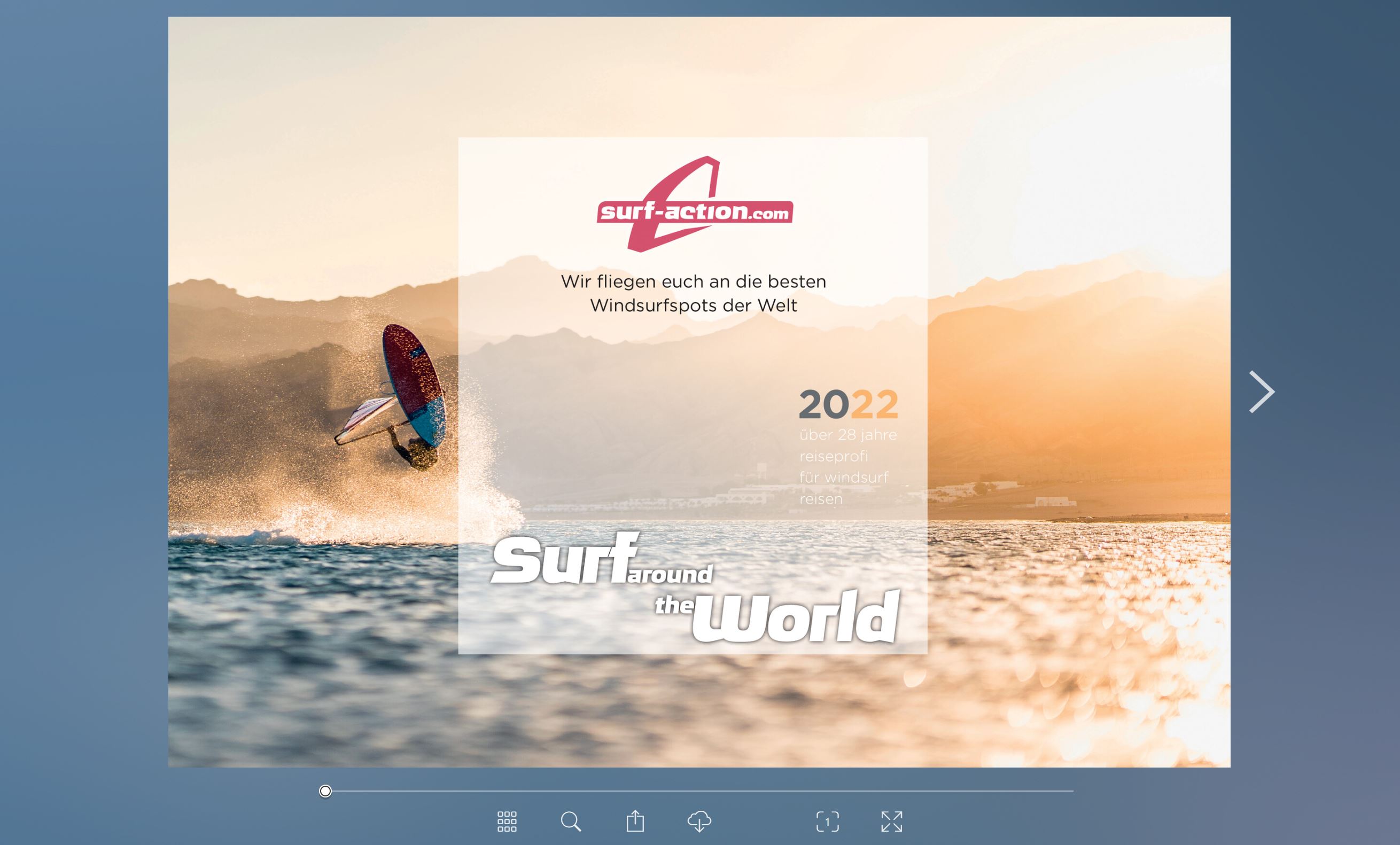Click the catalog cover page

coord(699,392)
